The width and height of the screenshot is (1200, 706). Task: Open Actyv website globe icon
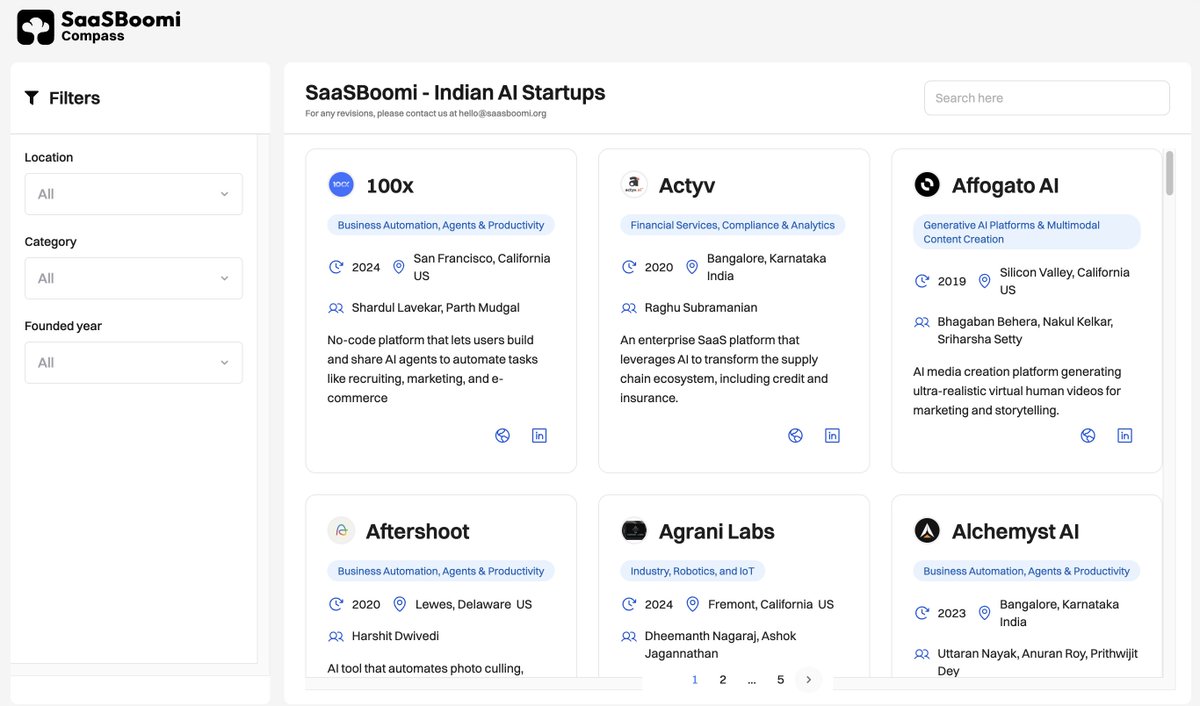coord(796,435)
